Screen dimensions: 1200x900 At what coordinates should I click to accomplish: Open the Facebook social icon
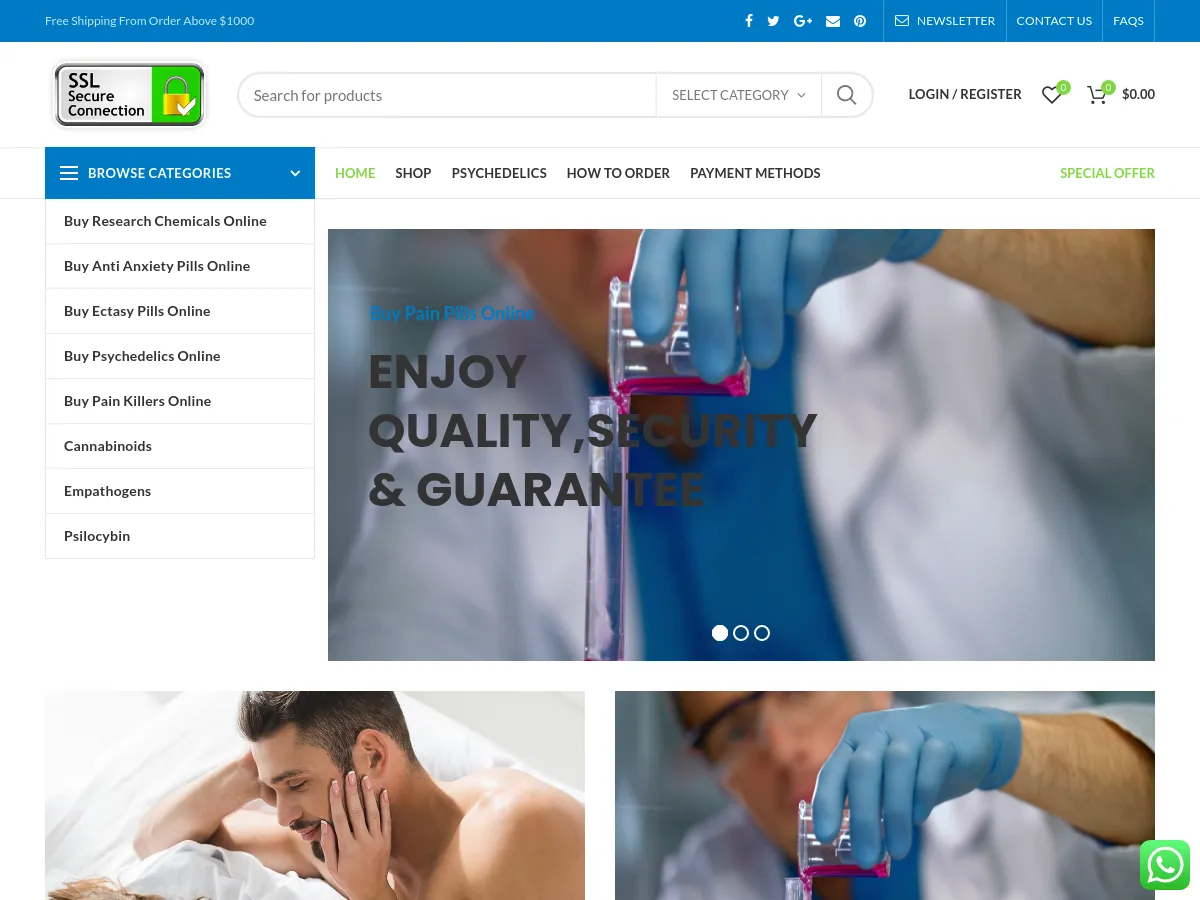click(748, 20)
